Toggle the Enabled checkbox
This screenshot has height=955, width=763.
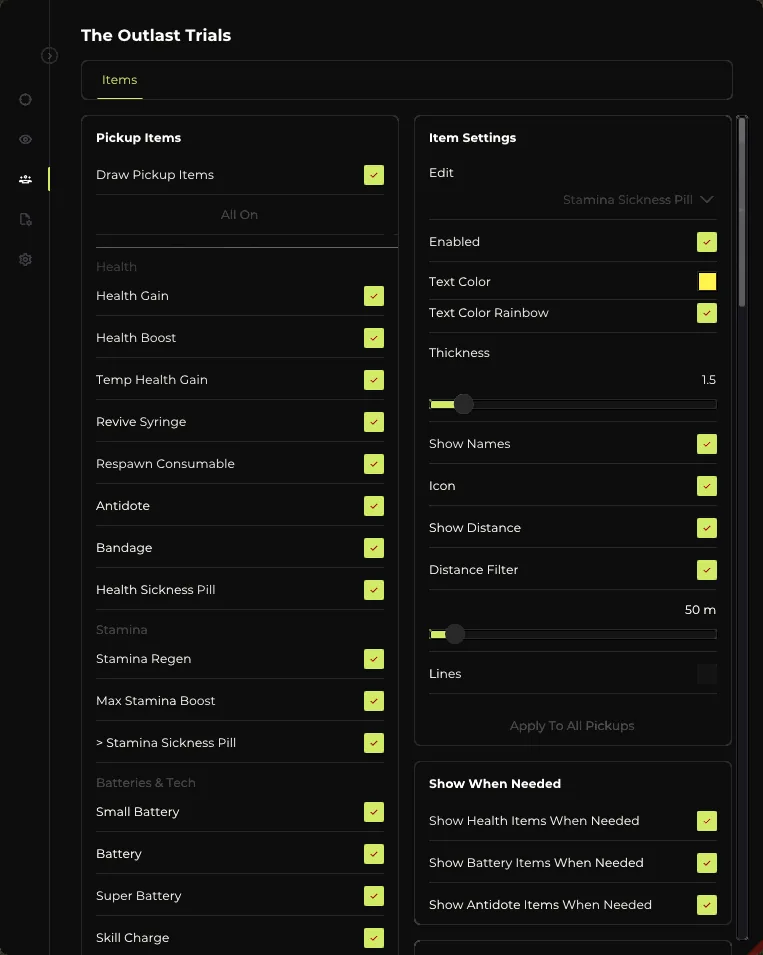click(707, 242)
